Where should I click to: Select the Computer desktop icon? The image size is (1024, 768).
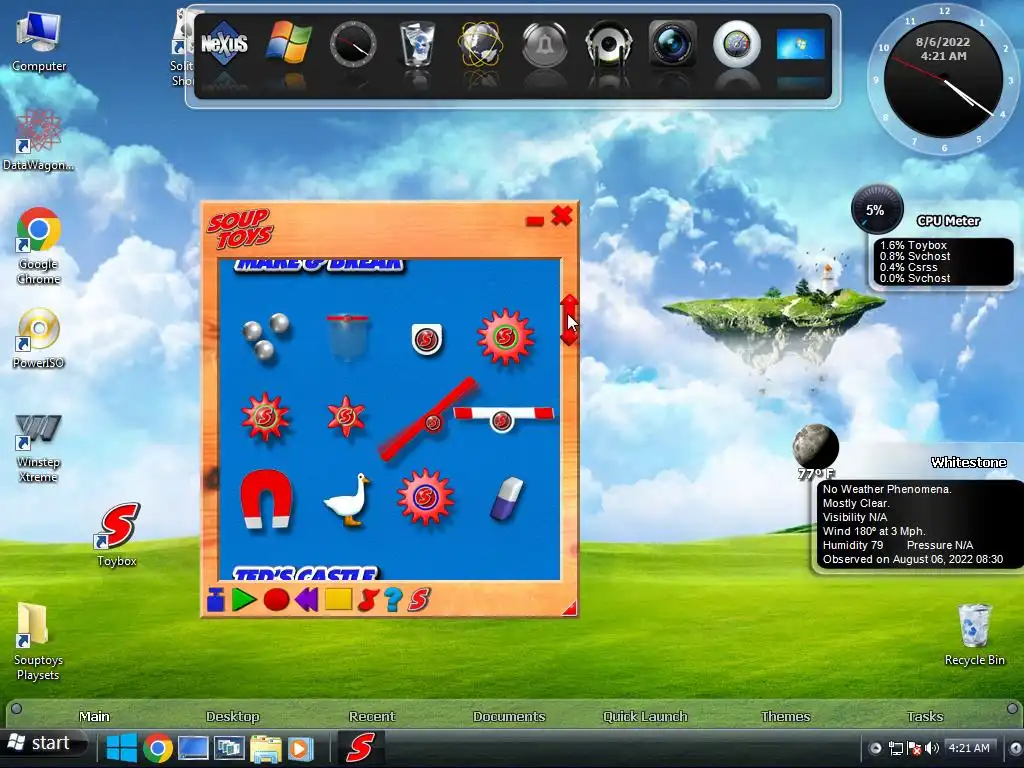(39, 41)
